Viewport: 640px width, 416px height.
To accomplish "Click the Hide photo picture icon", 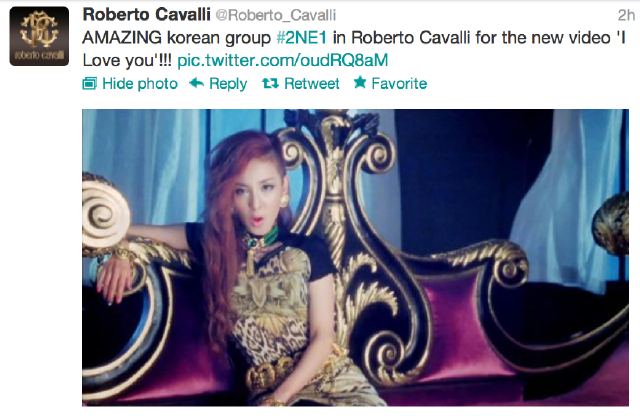I will [x=89, y=84].
